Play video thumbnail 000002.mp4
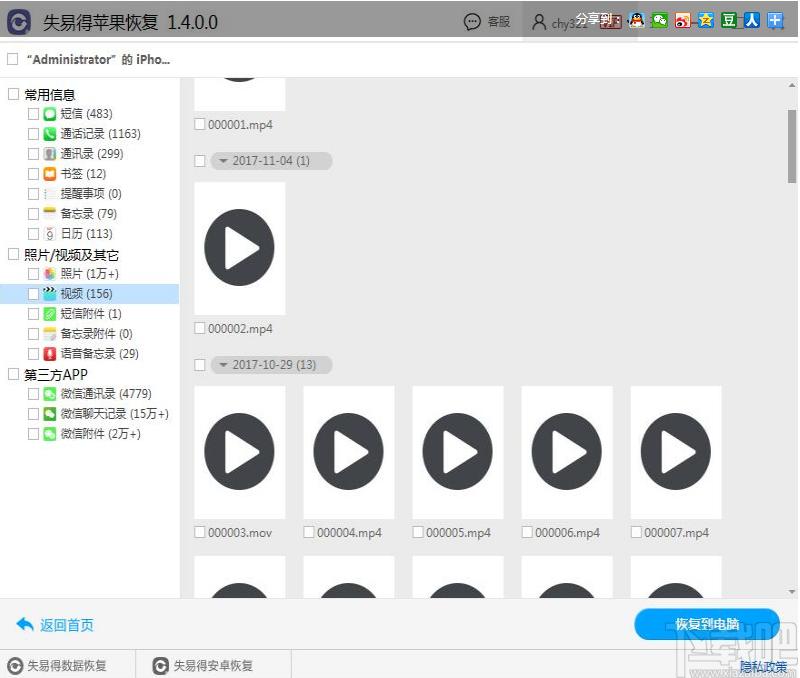The image size is (800, 678). click(x=239, y=248)
